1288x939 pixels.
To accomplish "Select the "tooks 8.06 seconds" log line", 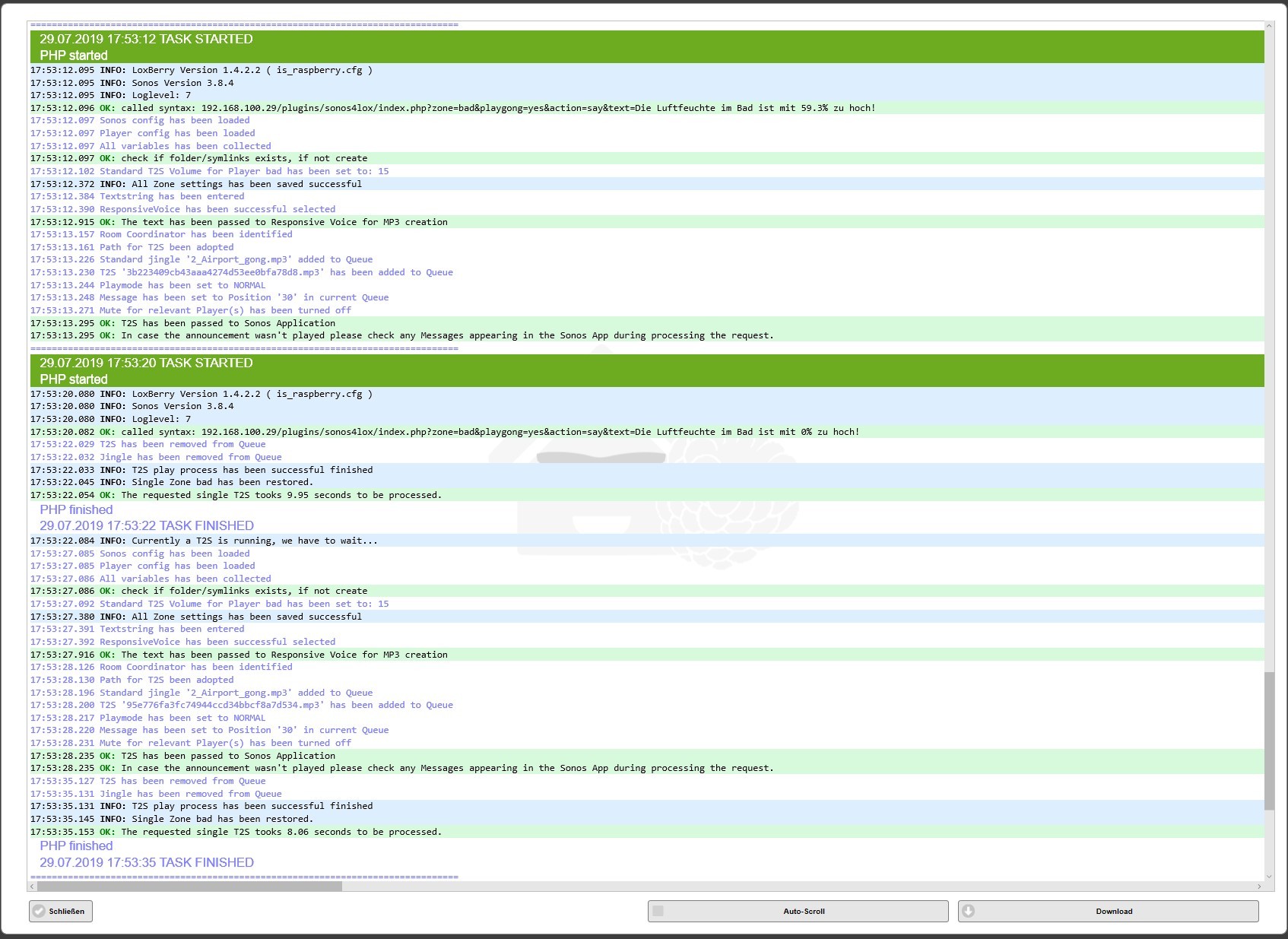I will 647,832.
